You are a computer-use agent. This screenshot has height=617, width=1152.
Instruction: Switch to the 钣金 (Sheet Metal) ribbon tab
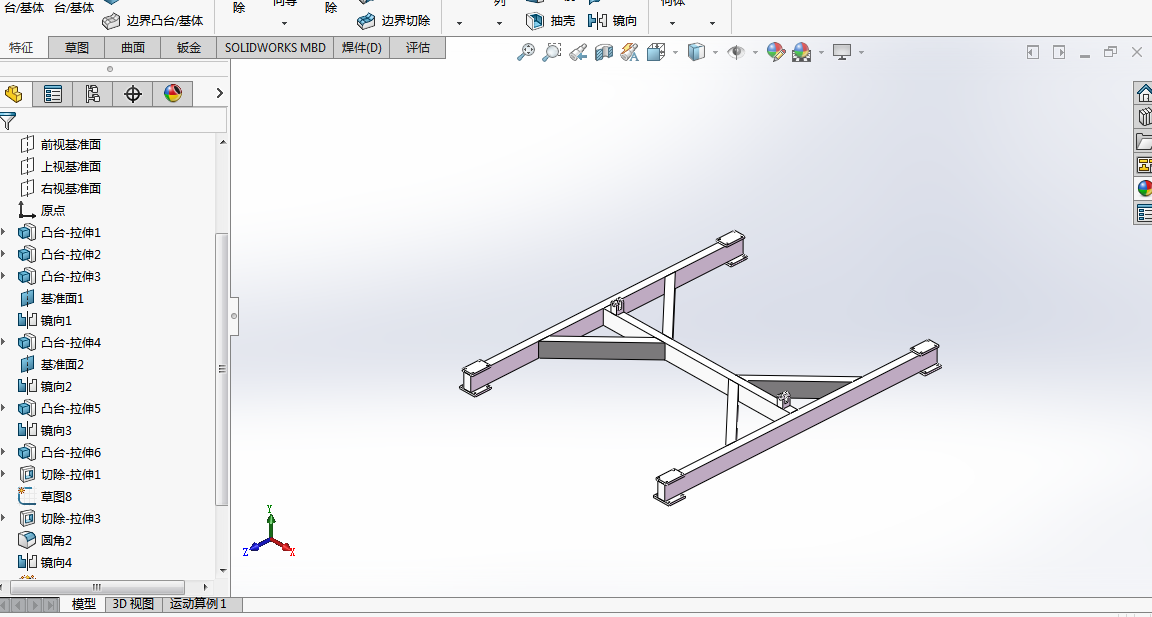point(189,48)
